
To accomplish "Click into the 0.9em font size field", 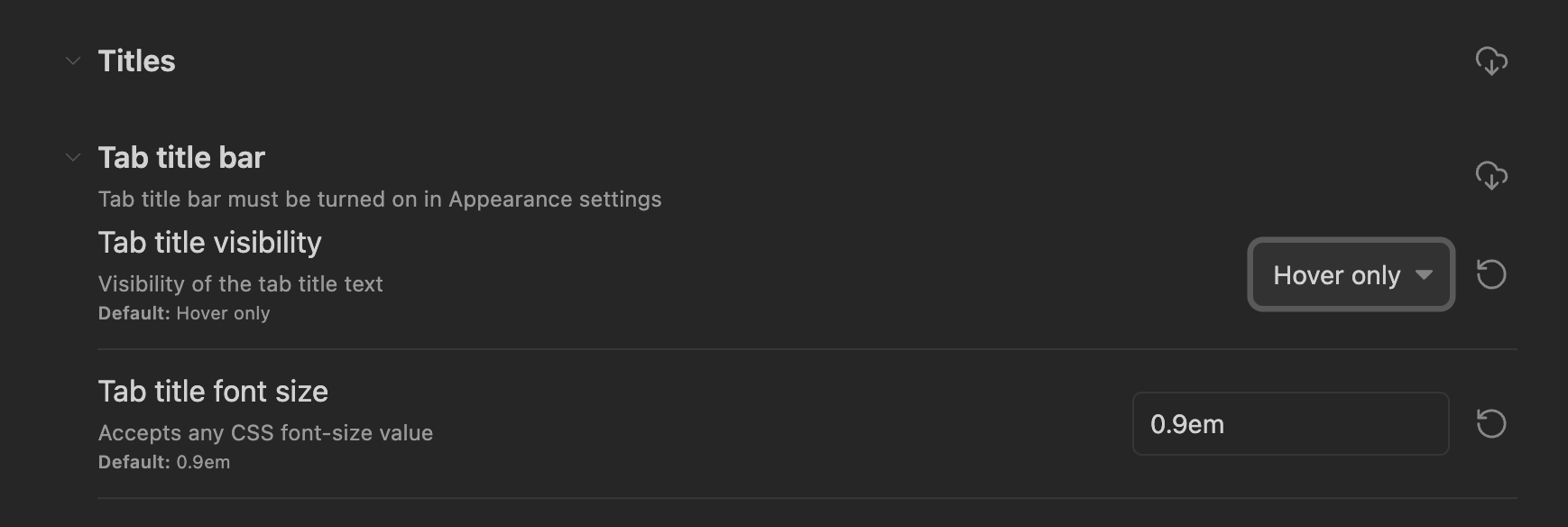I will pos(1290,423).
